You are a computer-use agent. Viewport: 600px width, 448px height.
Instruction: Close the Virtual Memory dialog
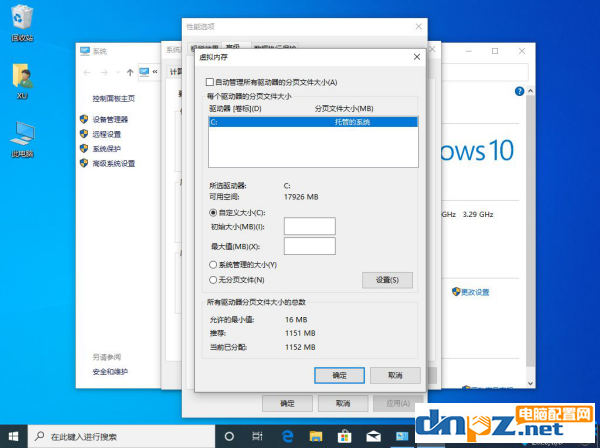417,57
